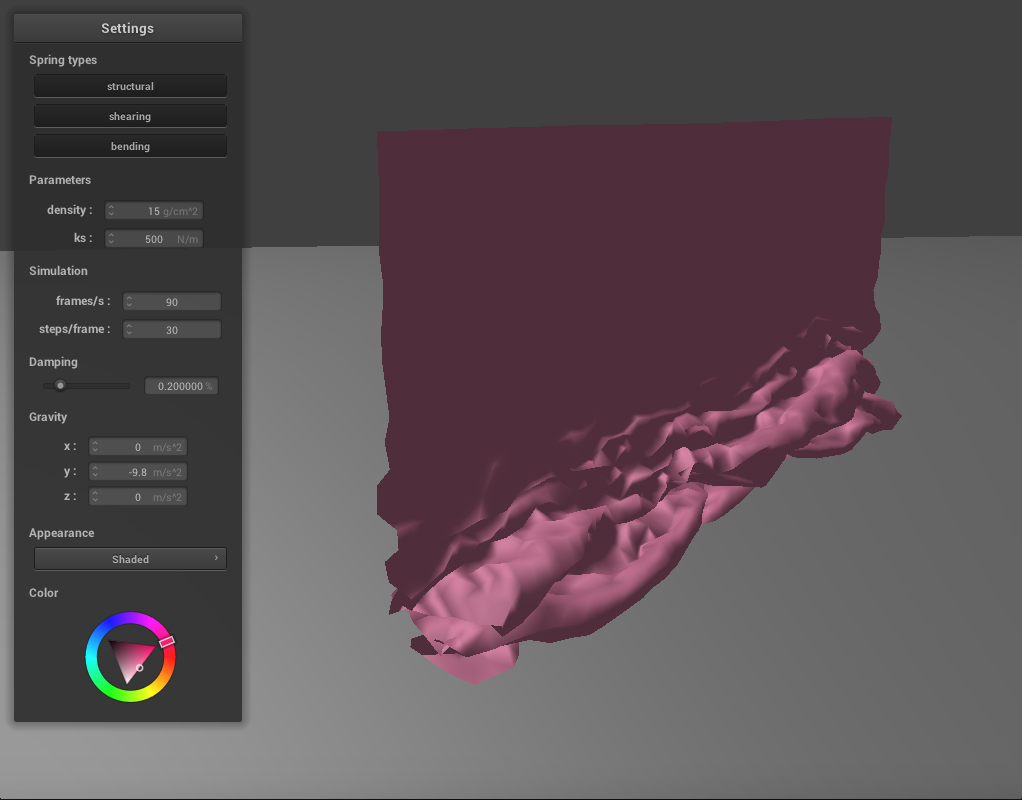Click the Settings panel title bar
1022x800 pixels.
pos(128,28)
